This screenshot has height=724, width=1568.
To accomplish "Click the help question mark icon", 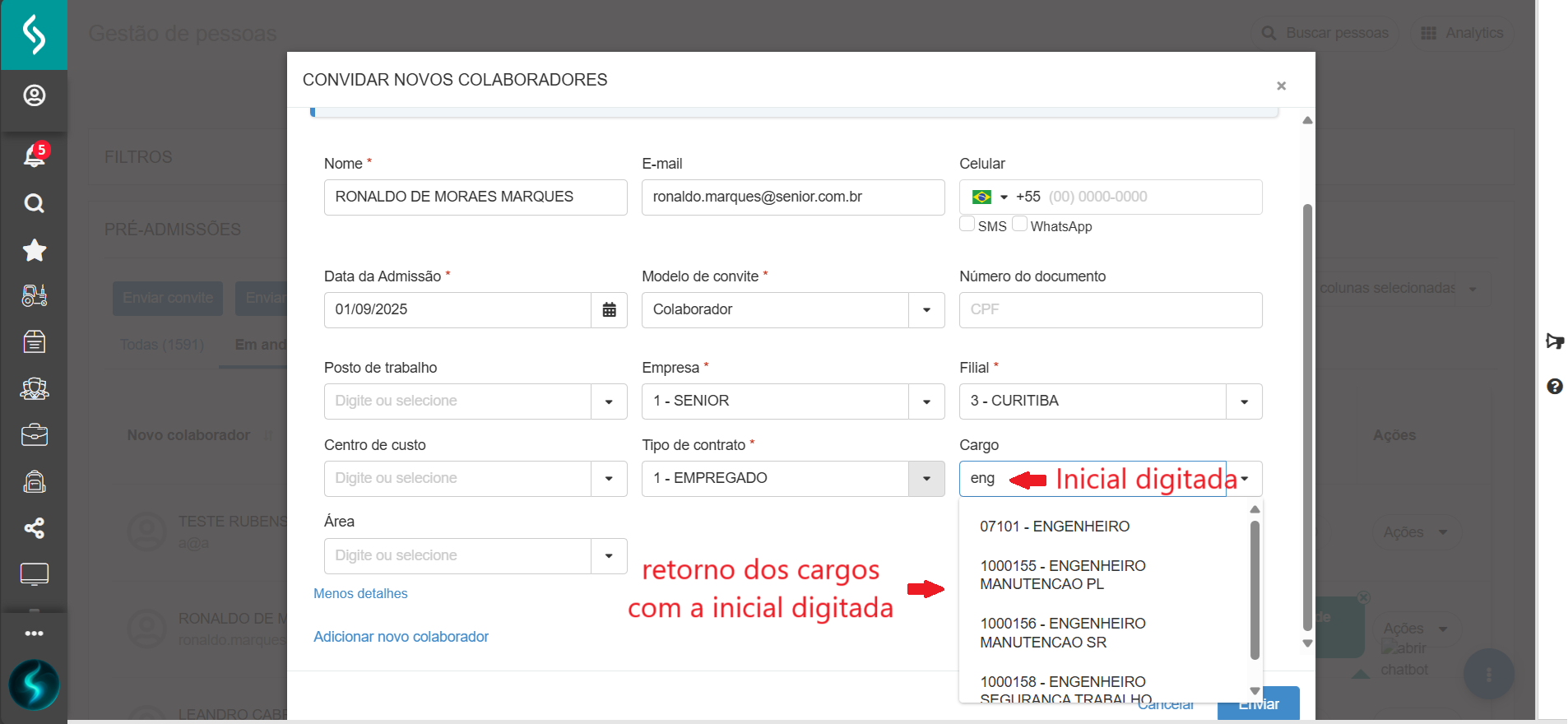I will point(1554,387).
